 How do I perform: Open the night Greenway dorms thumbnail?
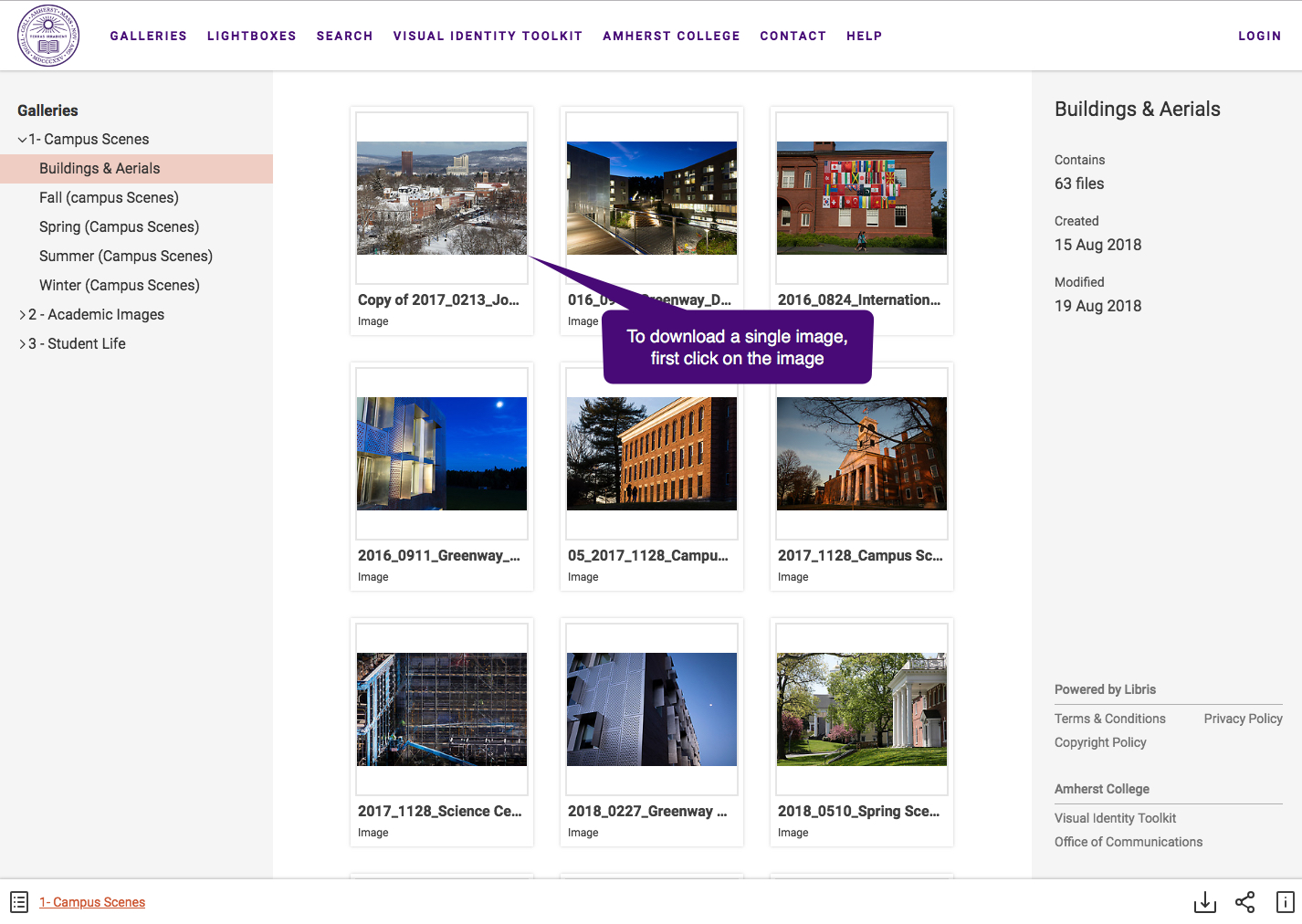(652, 198)
